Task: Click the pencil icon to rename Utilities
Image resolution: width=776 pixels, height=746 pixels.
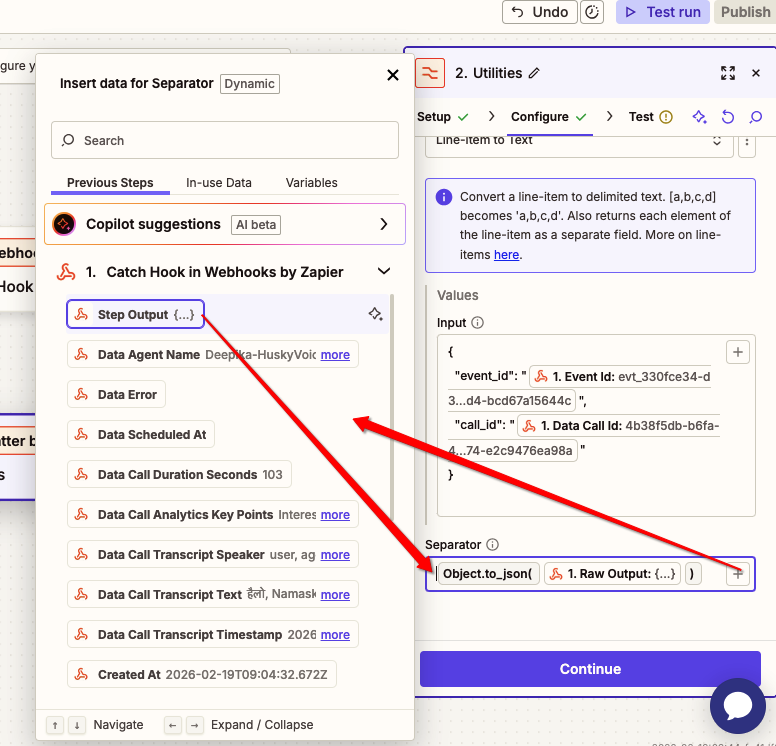Action: click(534, 73)
